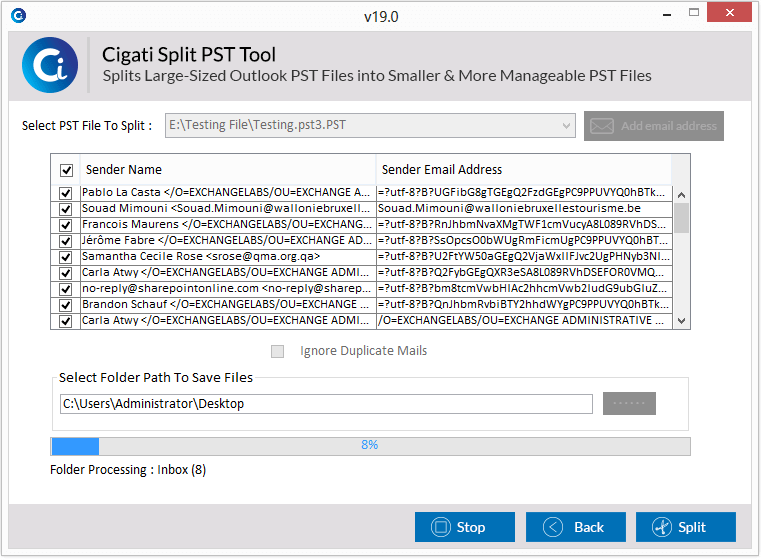
Task: Click the sender list scrollbar thumb
Action: tap(681, 218)
